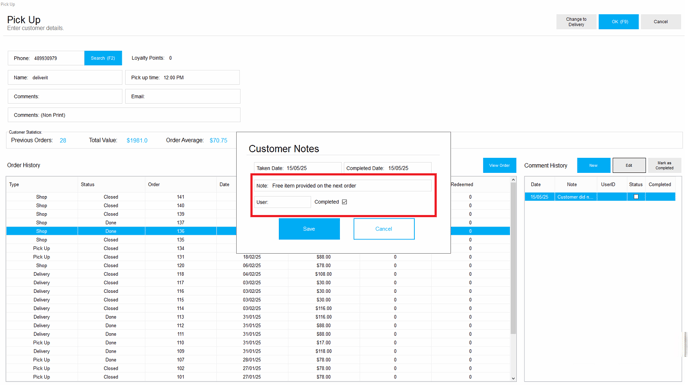The width and height of the screenshot is (688, 387).
Task: Click the User field in Customer Notes
Action: click(282, 202)
